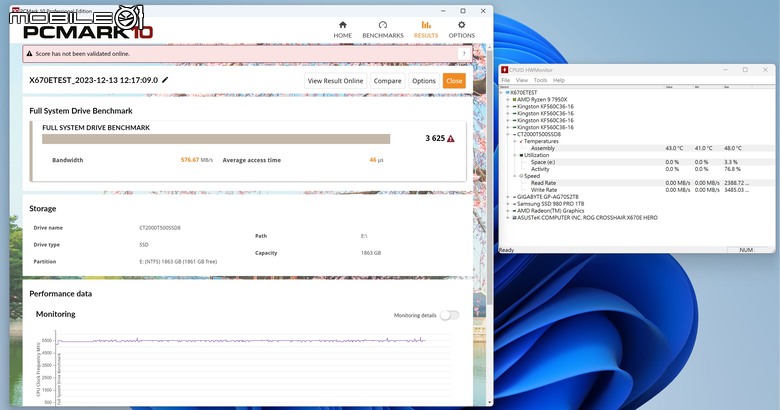Viewport: 780px width, 410px height.
Task: Collapse the CT2000T500SSD8 drive node
Action: pos(508,134)
